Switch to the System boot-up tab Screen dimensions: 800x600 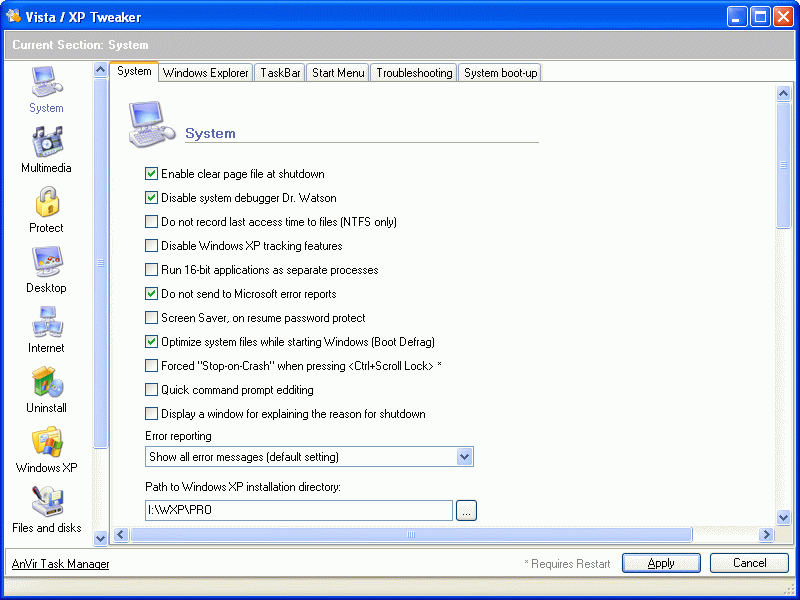(x=500, y=73)
